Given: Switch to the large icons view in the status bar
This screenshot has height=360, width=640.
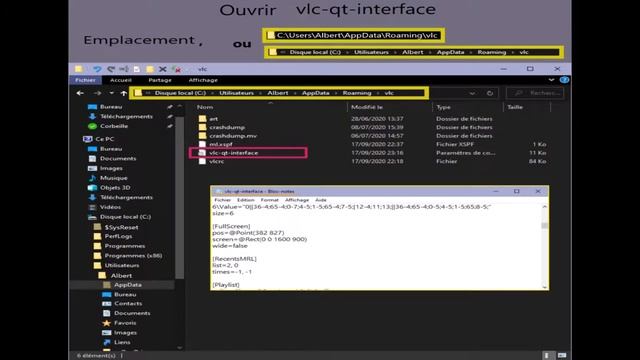Looking at the screenshot, I should coord(562,356).
